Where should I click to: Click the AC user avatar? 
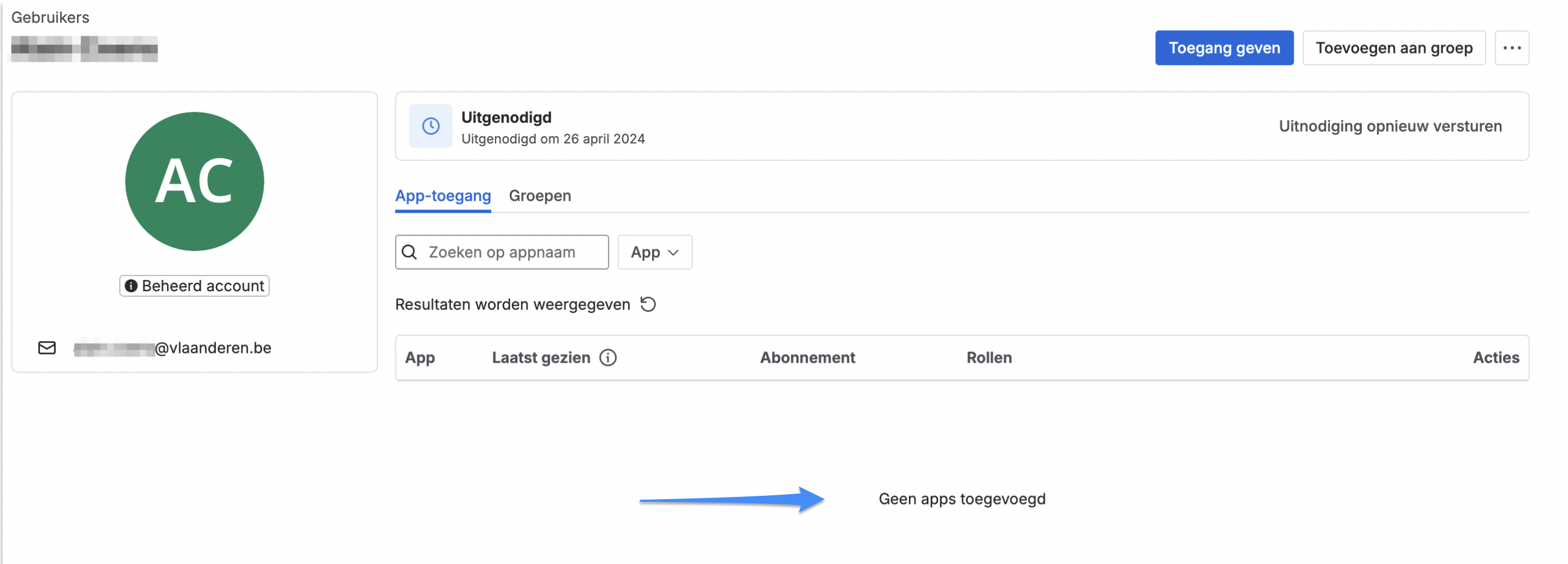(194, 181)
